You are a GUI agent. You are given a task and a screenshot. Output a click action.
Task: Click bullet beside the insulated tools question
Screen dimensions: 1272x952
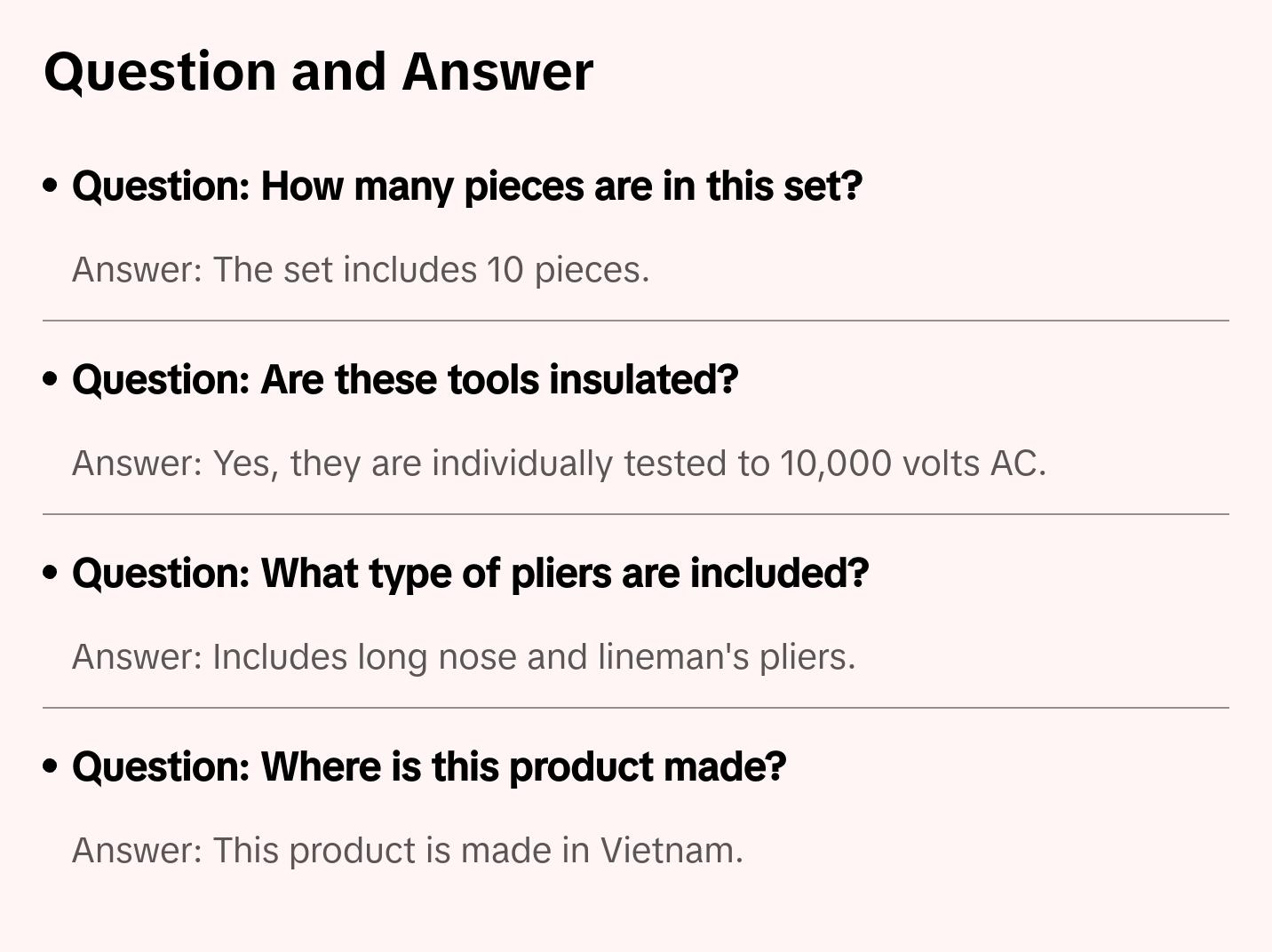(x=51, y=379)
